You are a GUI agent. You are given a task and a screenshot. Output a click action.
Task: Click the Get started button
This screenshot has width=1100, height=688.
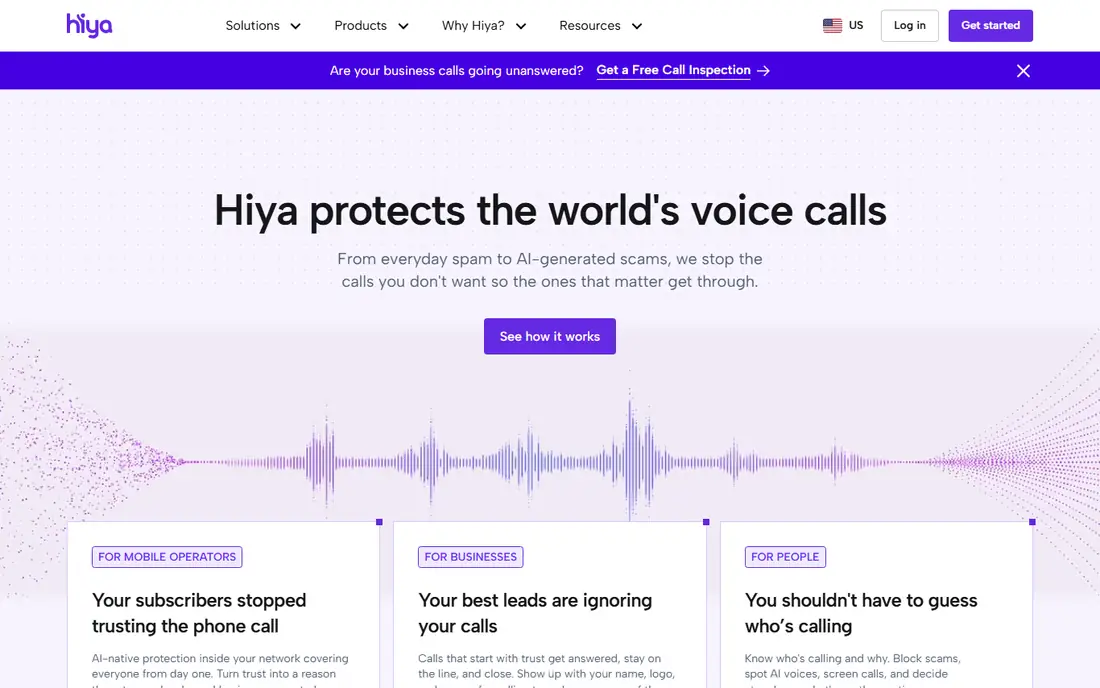990,25
